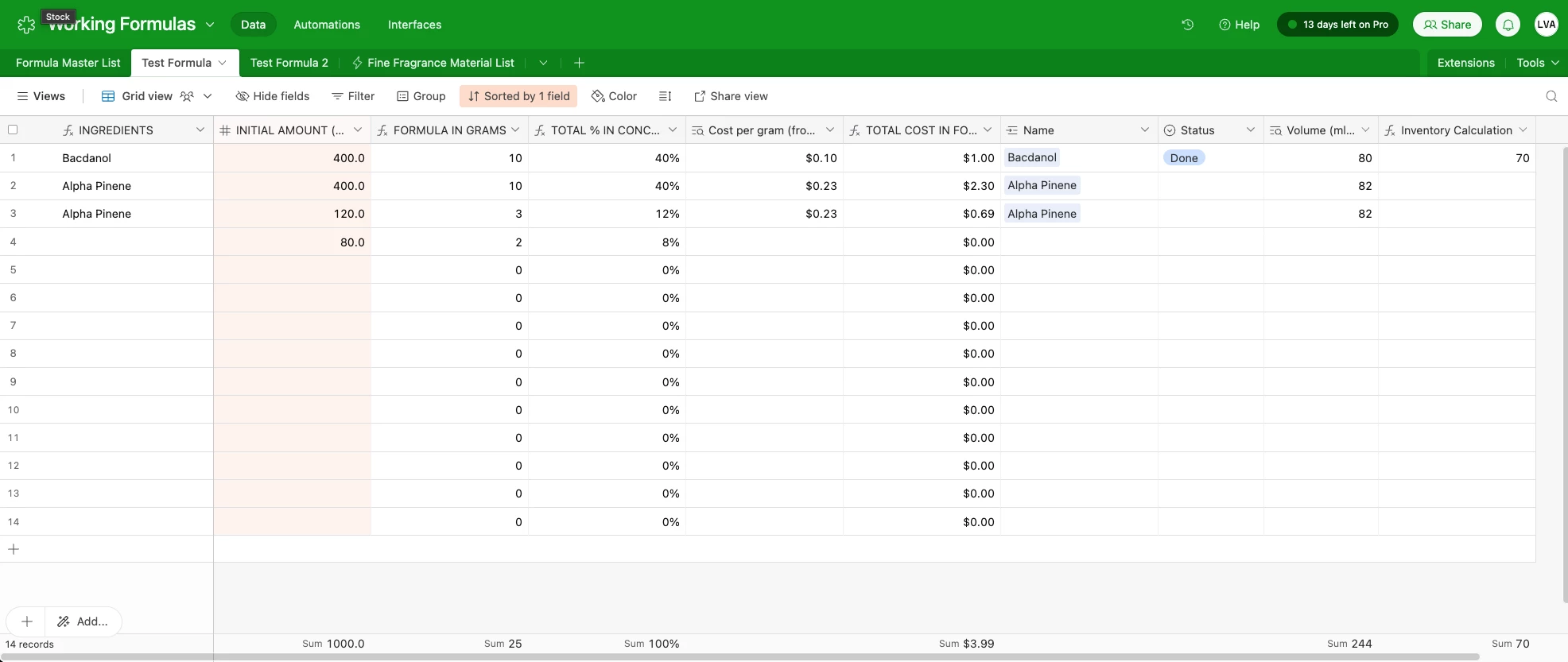Open Fine Fragrance Material List table
This screenshot has width=1568, height=662.
[441, 63]
